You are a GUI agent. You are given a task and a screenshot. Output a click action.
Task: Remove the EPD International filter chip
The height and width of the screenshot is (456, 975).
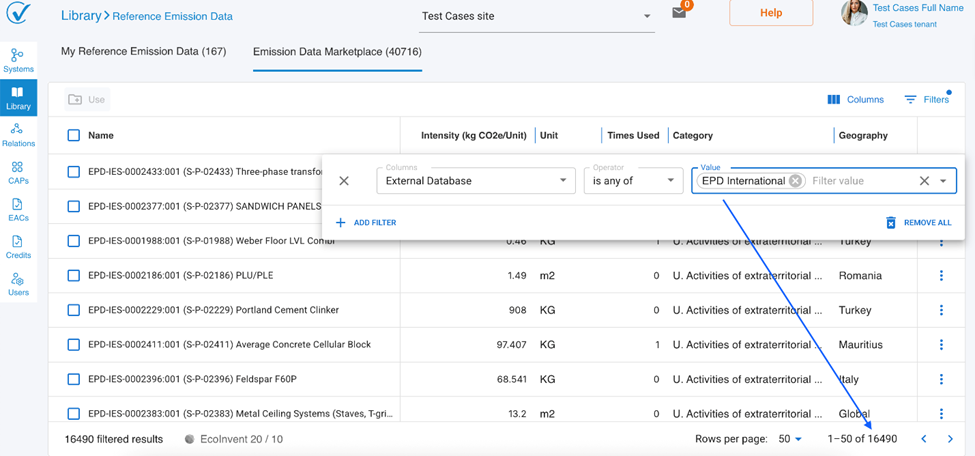(795, 181)
